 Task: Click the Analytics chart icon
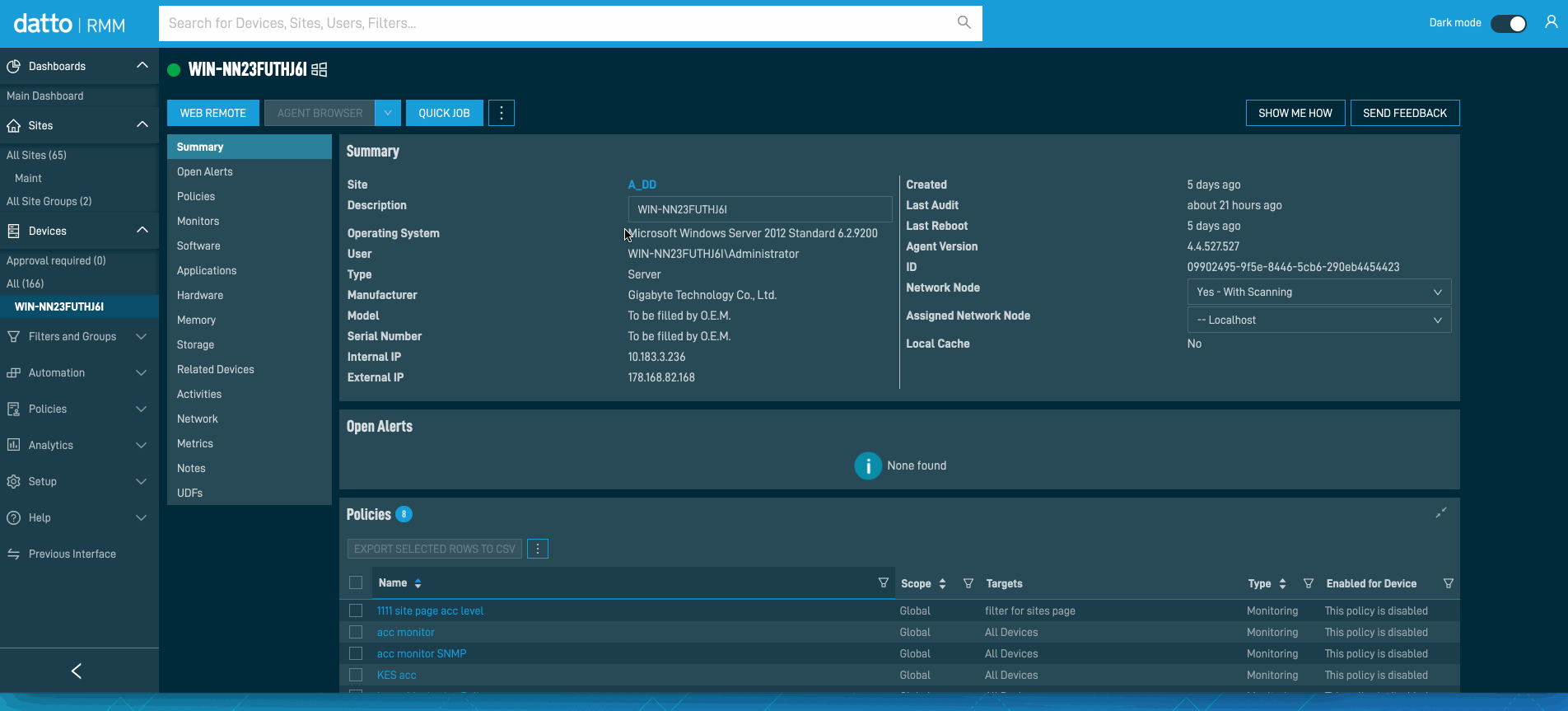point(13,445)
